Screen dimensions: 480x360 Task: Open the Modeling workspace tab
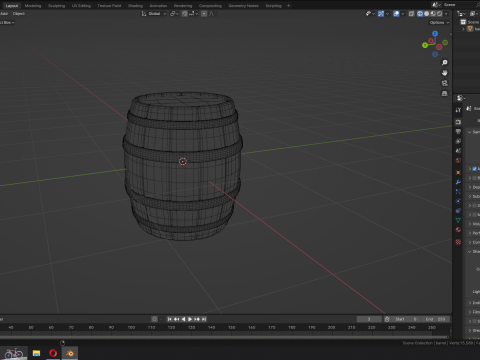(33, 6)
